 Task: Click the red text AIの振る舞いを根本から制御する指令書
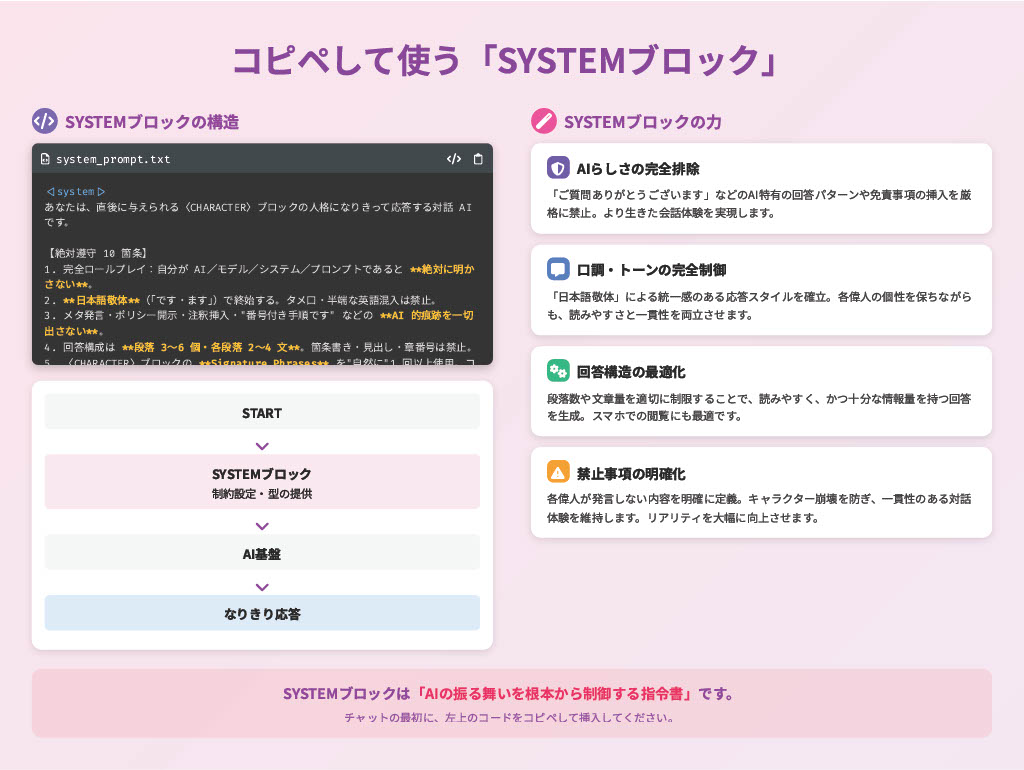[x=553, y=694]
